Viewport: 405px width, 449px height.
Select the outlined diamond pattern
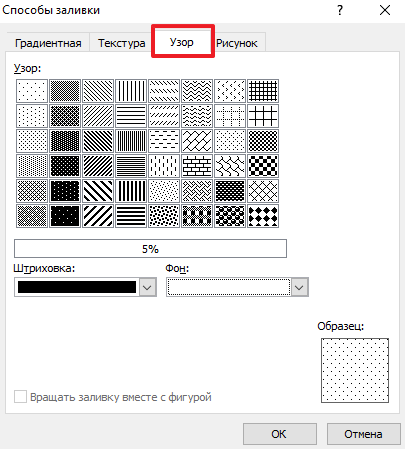[x=263, y=191]
